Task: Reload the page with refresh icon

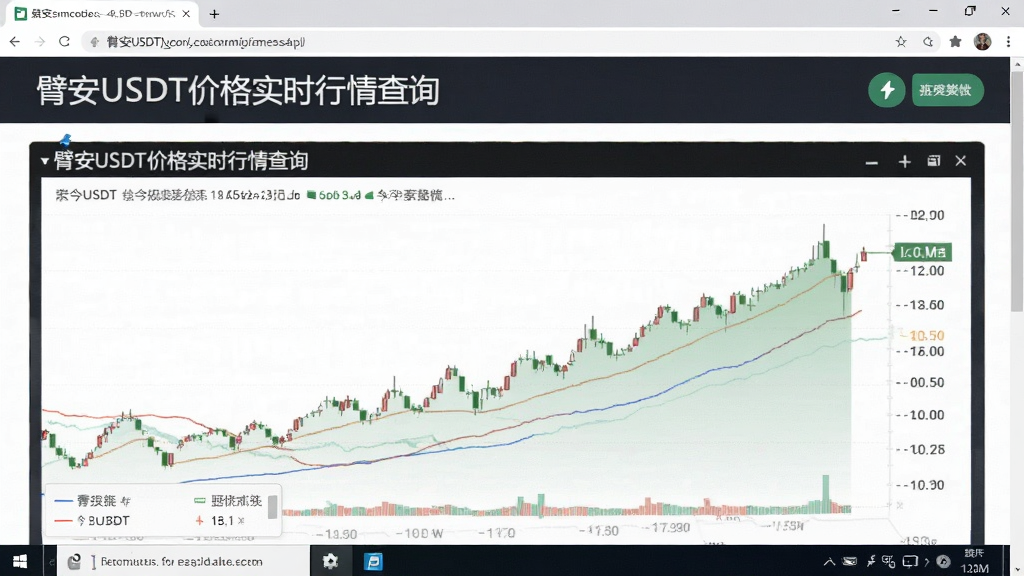Action: tap(64, 42)
